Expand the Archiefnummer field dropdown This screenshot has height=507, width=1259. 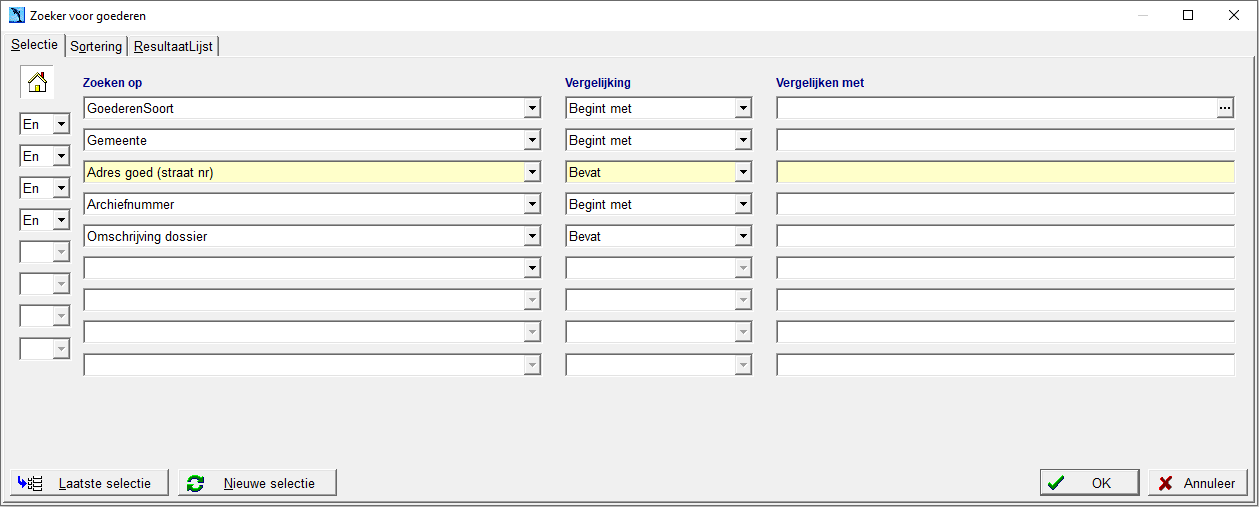[x=531, y=204]
